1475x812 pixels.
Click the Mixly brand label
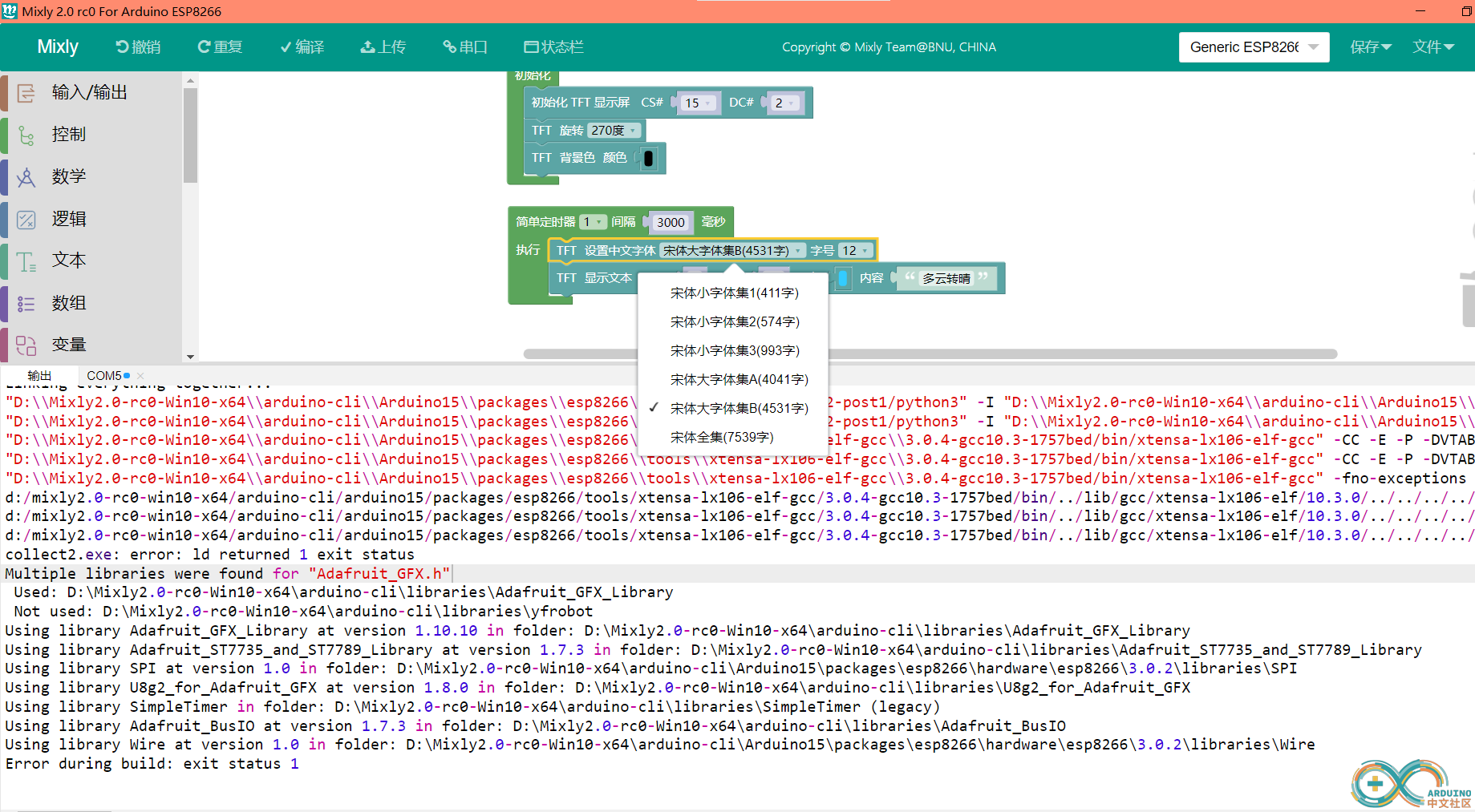tap(58, 46)
